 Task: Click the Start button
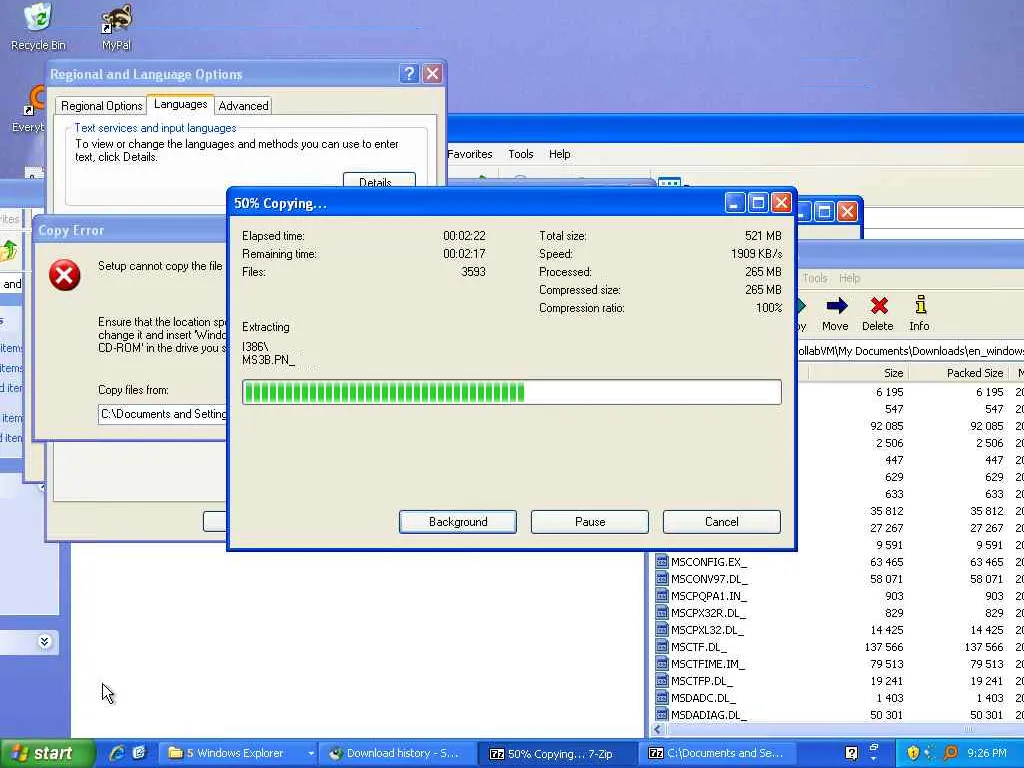pos(47,753)
